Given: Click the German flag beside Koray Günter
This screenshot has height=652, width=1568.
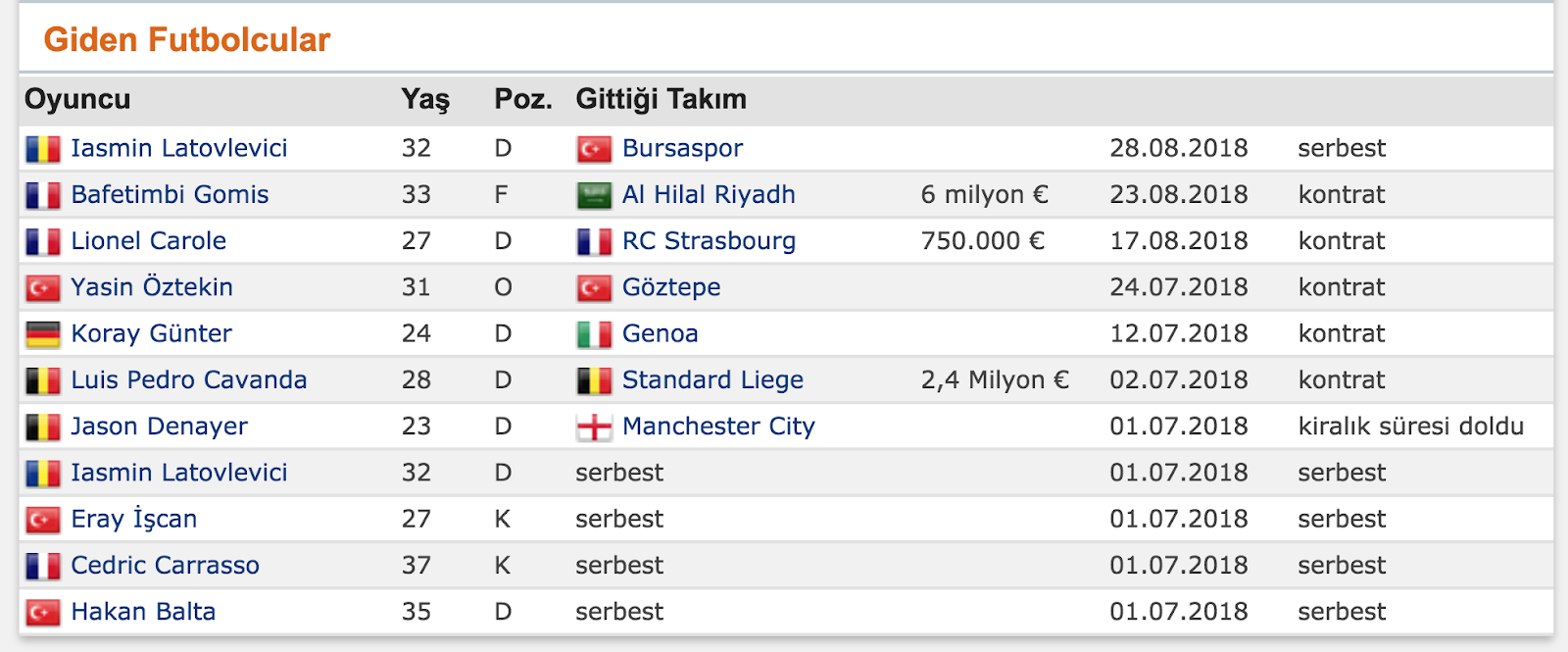Looking at the screenshot, I should click(43, 334).
